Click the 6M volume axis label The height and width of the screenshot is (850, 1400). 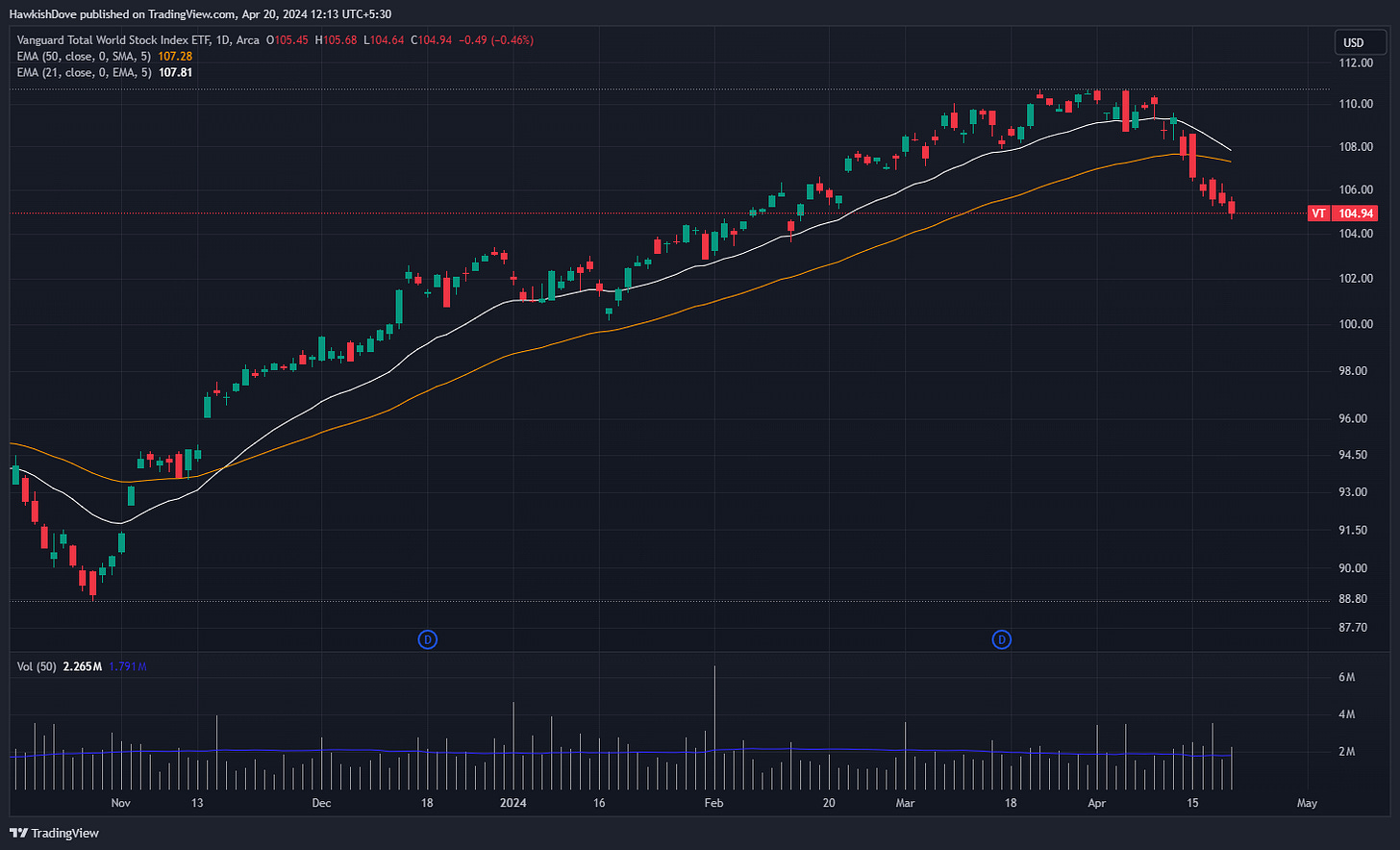(1347, 678)
